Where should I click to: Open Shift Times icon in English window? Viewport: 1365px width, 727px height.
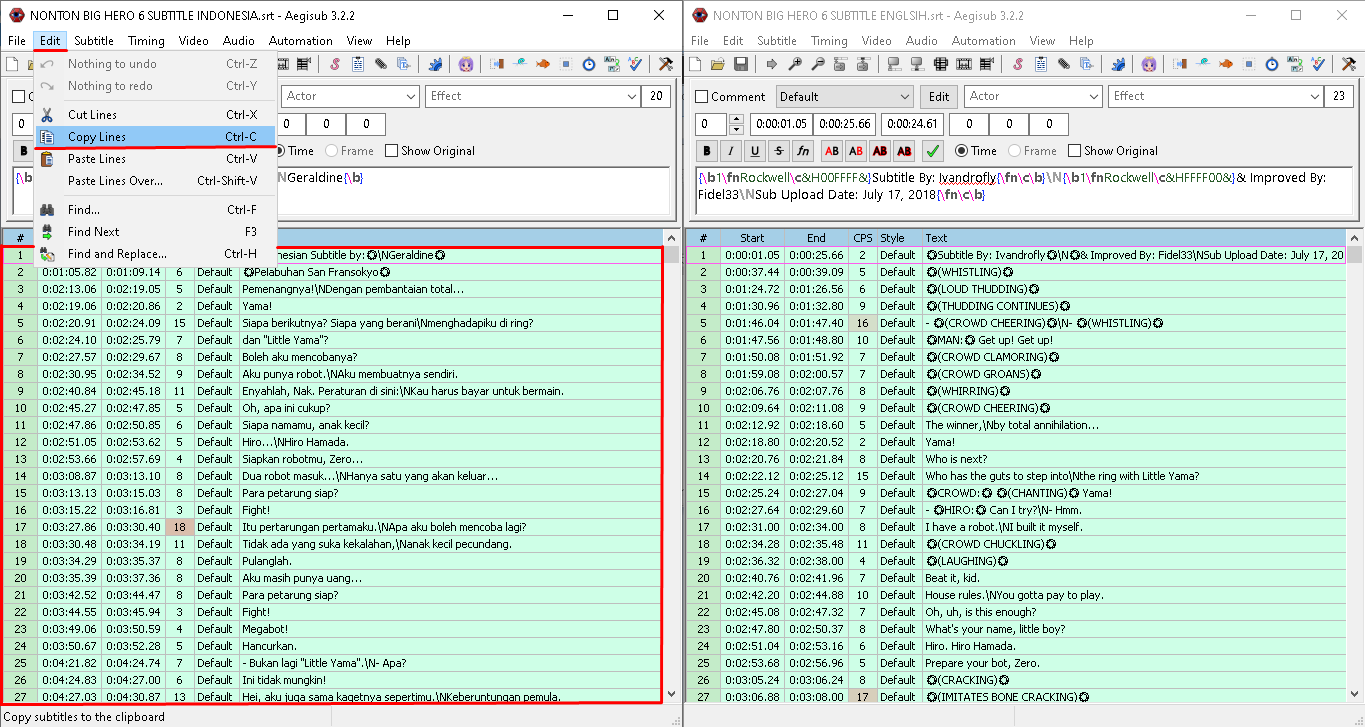coord(1179,64)
